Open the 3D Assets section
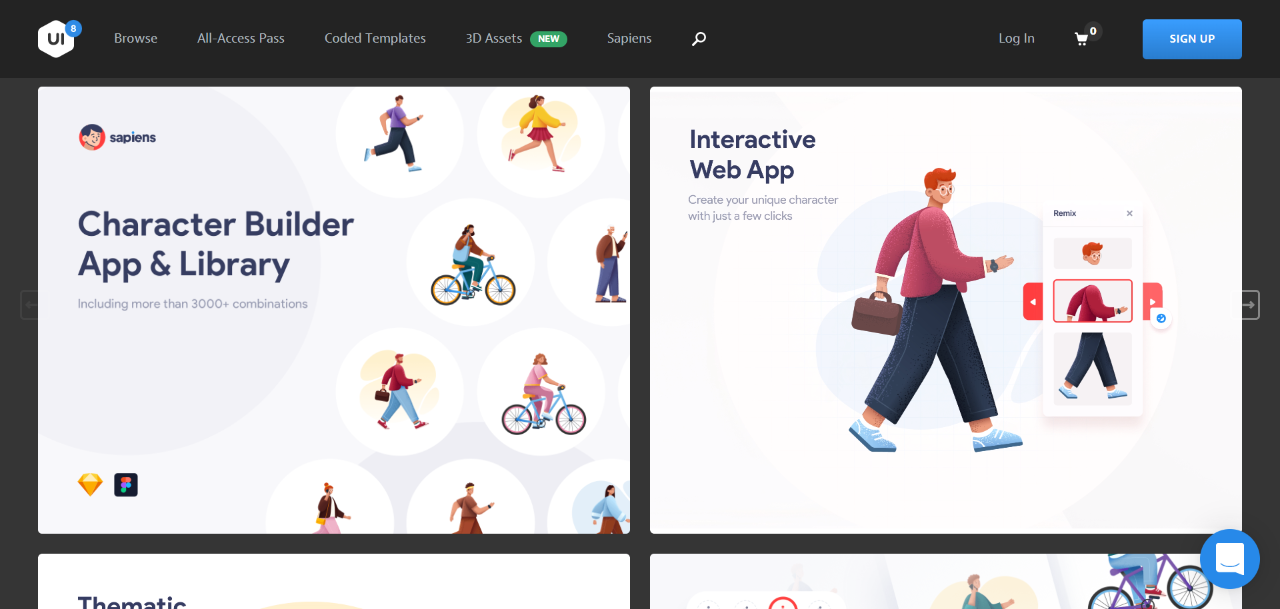This screenshot has height=609, width=1280. (494, 38)
